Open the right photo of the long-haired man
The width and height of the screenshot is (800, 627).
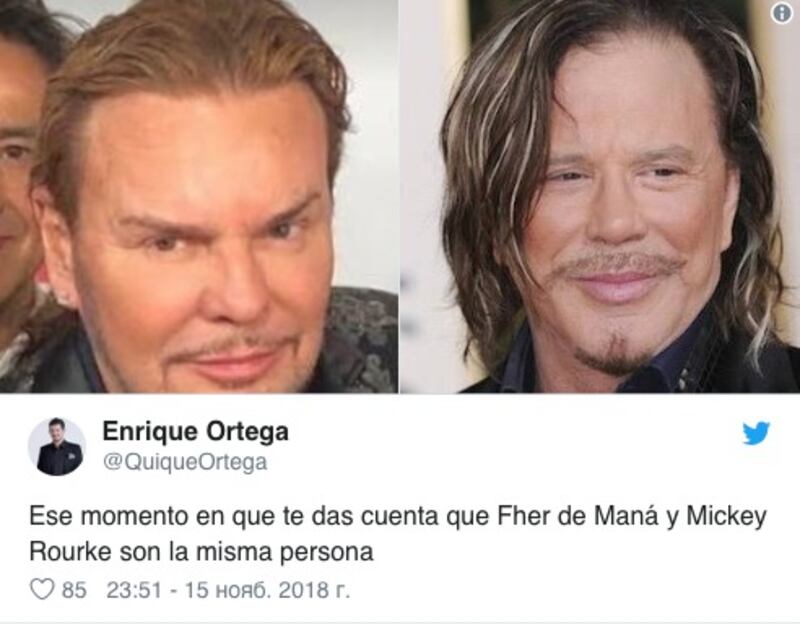600,196
